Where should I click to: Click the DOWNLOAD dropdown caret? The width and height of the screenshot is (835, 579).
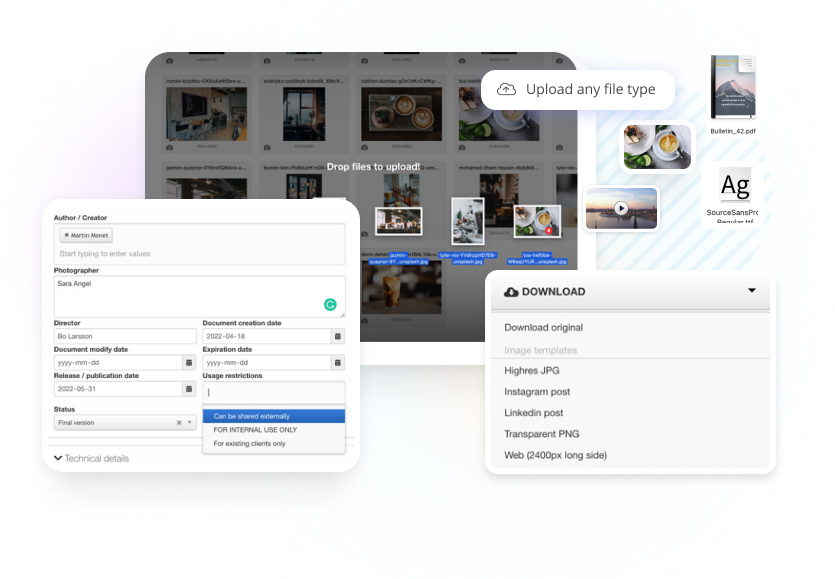751,290
